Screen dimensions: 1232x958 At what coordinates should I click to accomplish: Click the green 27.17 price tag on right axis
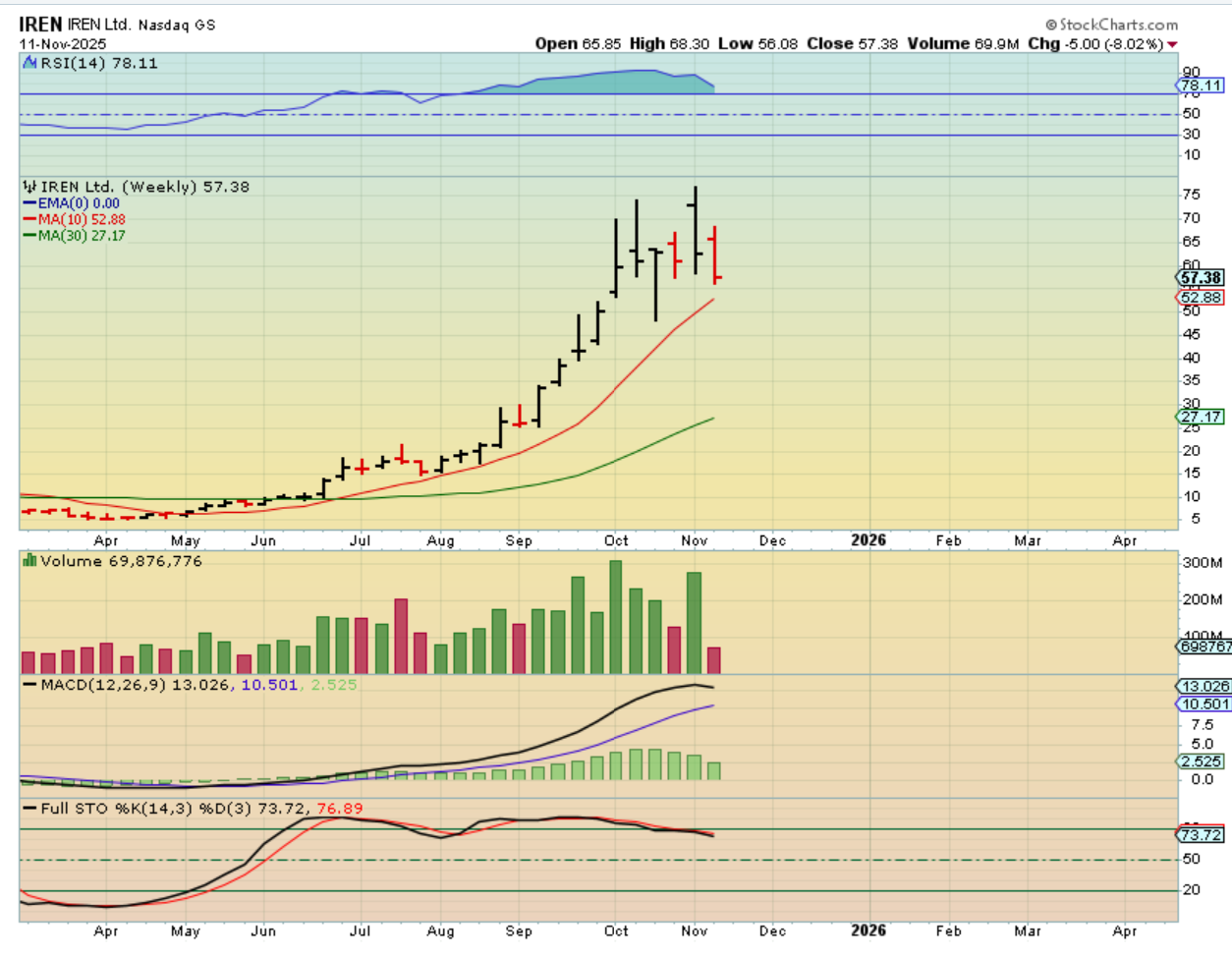pyautogui.click(x=1201, y=418)
